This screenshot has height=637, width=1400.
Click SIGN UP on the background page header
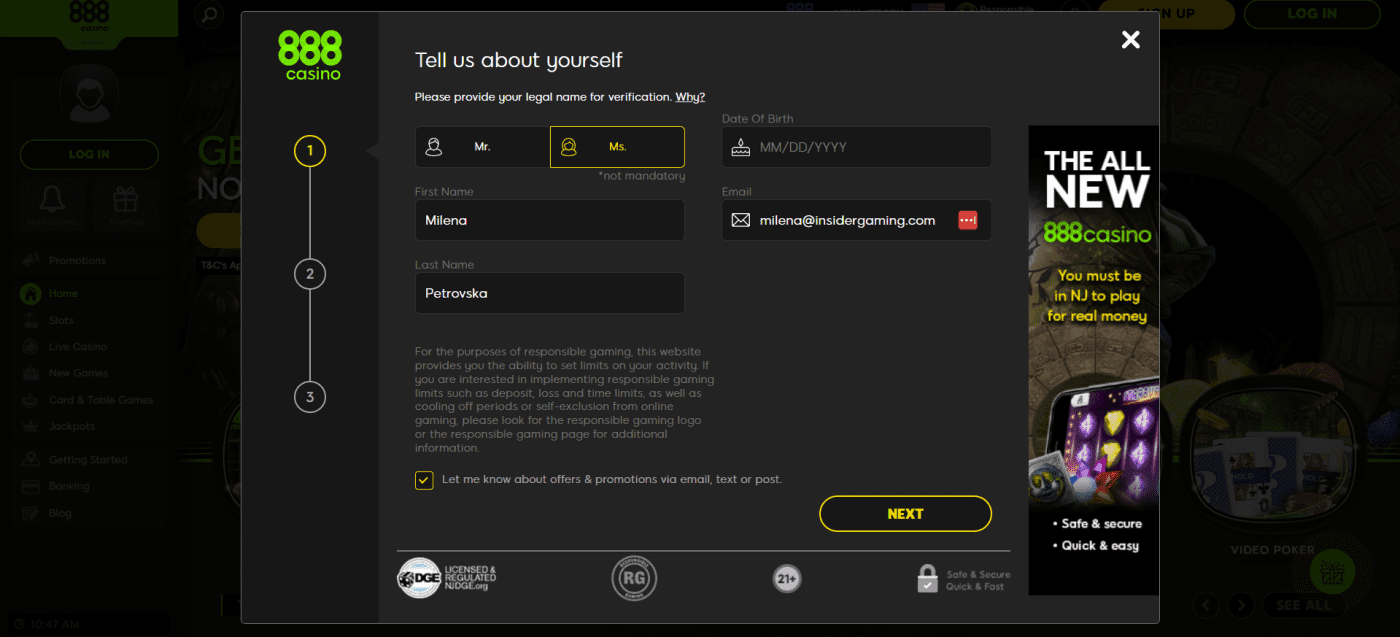1166,13
